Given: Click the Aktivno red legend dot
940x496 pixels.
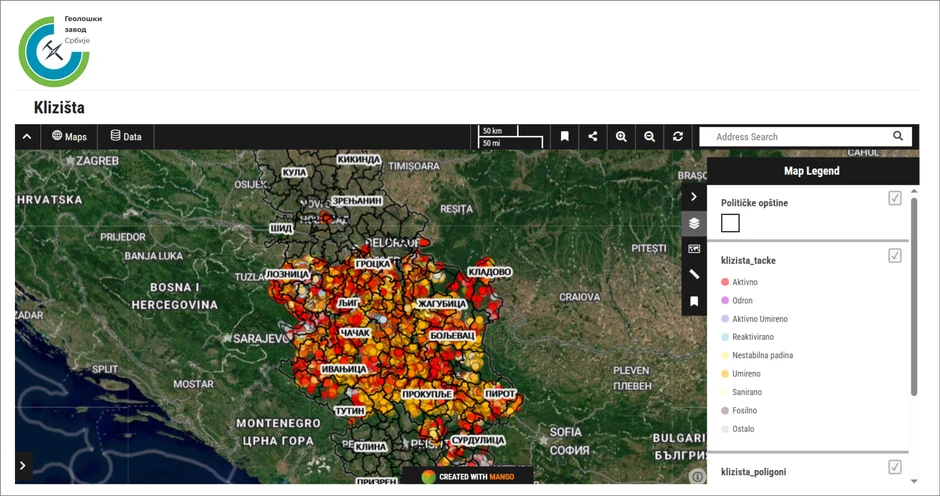Looking at the screenshot, I should click(x=725, y=282).
